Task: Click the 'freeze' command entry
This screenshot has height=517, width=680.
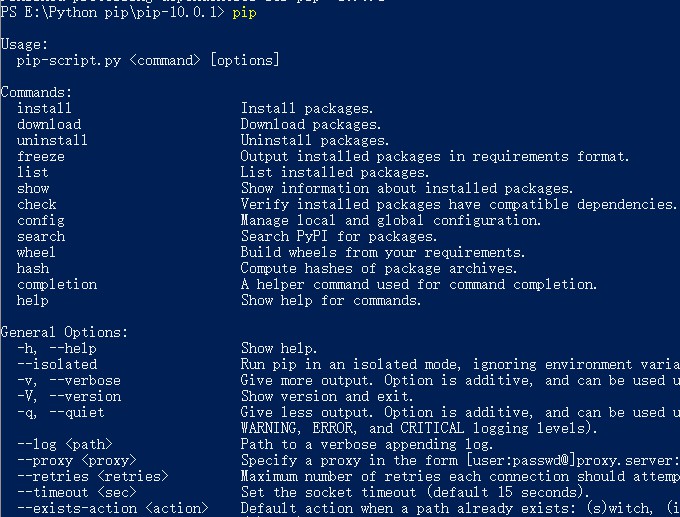Action: pyautogui.click(x=40, y=156)
